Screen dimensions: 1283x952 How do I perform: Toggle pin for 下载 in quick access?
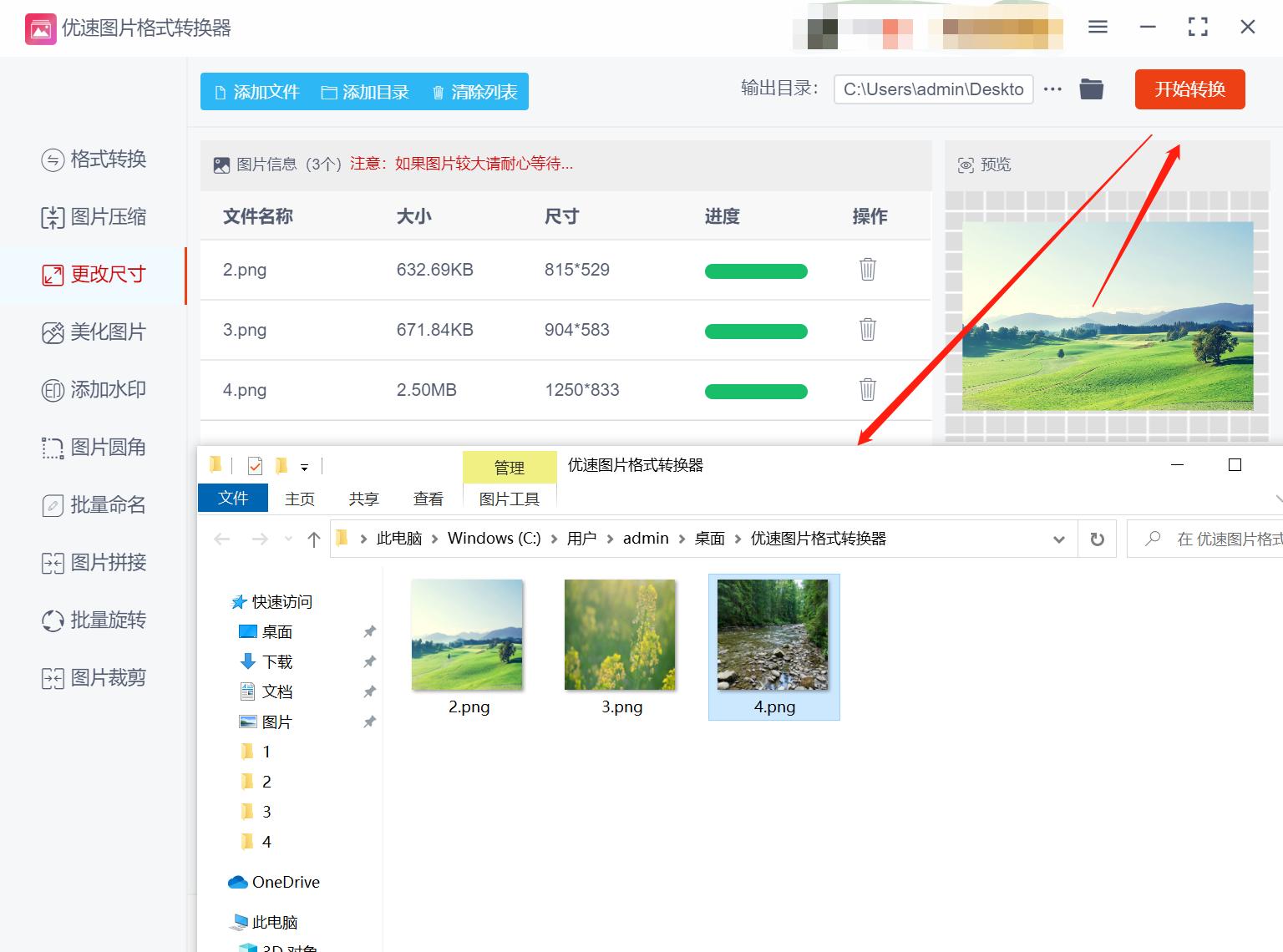point(369,661)
